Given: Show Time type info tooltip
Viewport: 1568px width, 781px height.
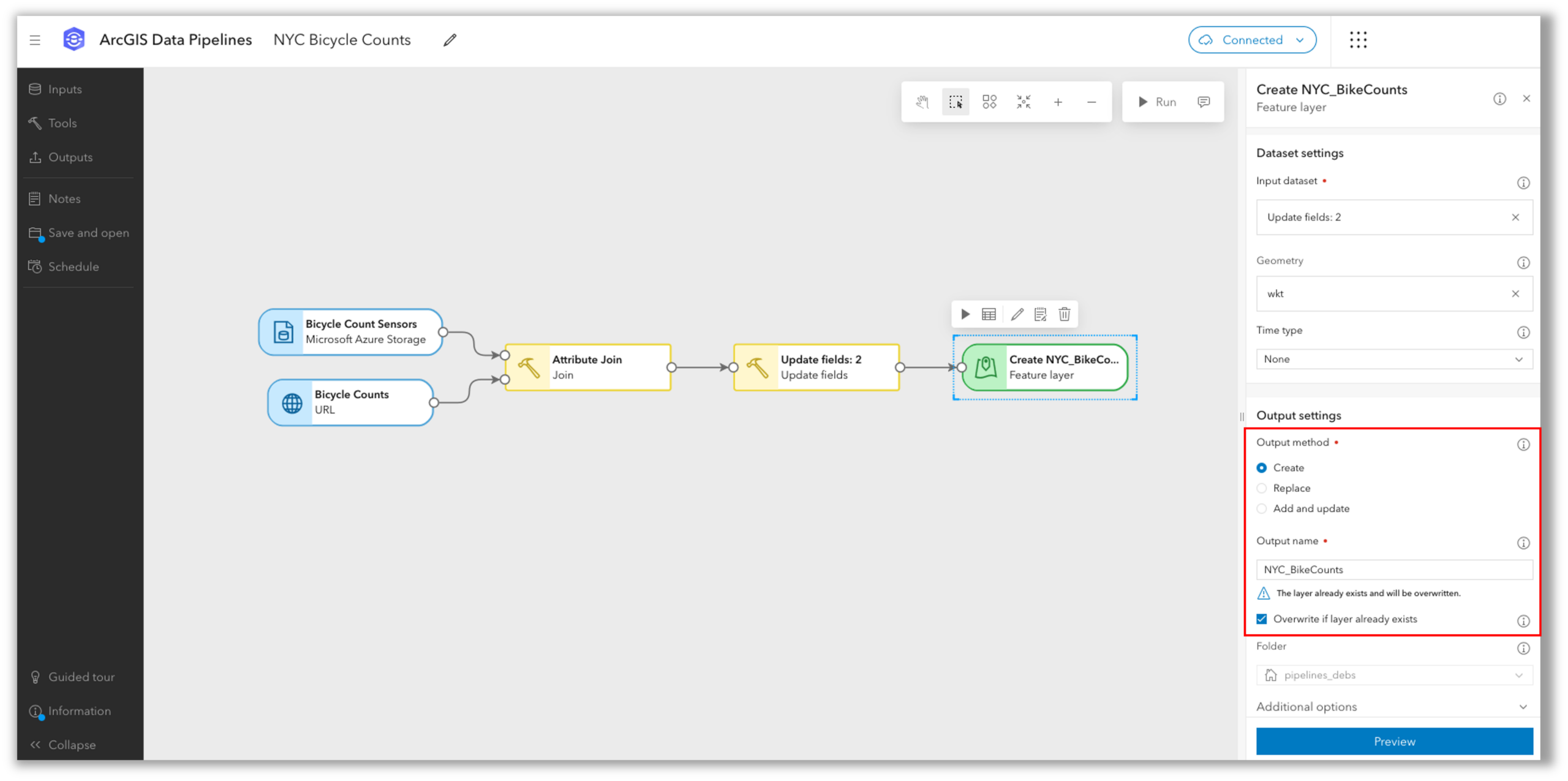Looking at the screenshot, I should [x=1523, y=332].
